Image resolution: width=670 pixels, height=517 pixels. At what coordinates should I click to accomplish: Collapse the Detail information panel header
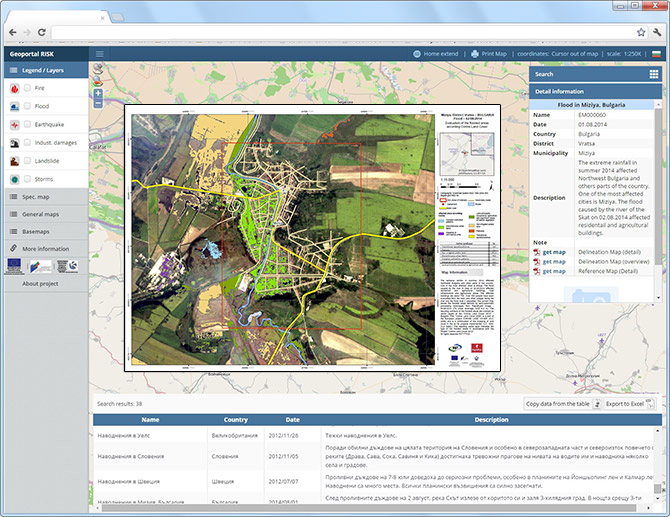[x=595, y=91]
